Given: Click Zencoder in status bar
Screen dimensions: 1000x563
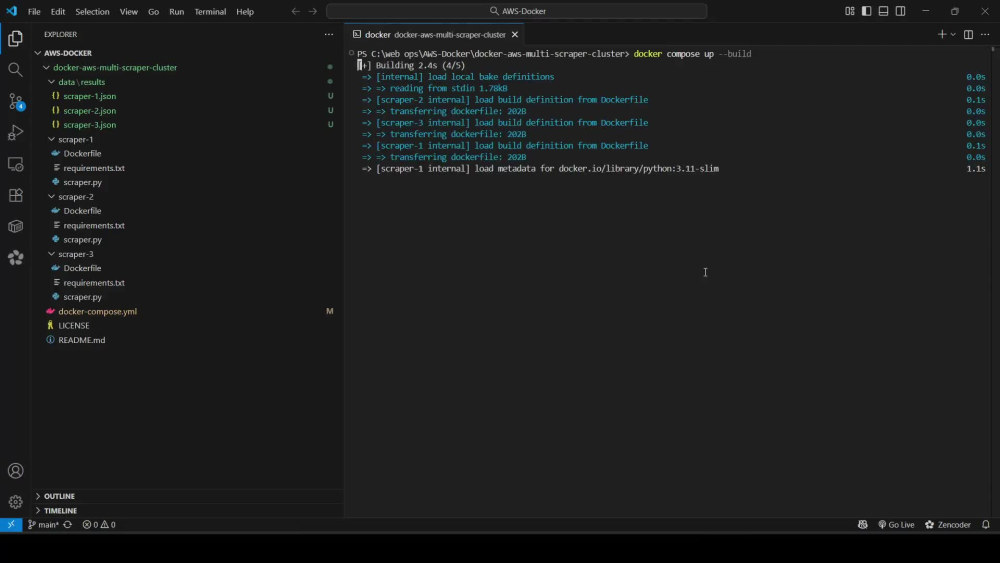Looking at the screenshot, I should click(x=948, y=525).
